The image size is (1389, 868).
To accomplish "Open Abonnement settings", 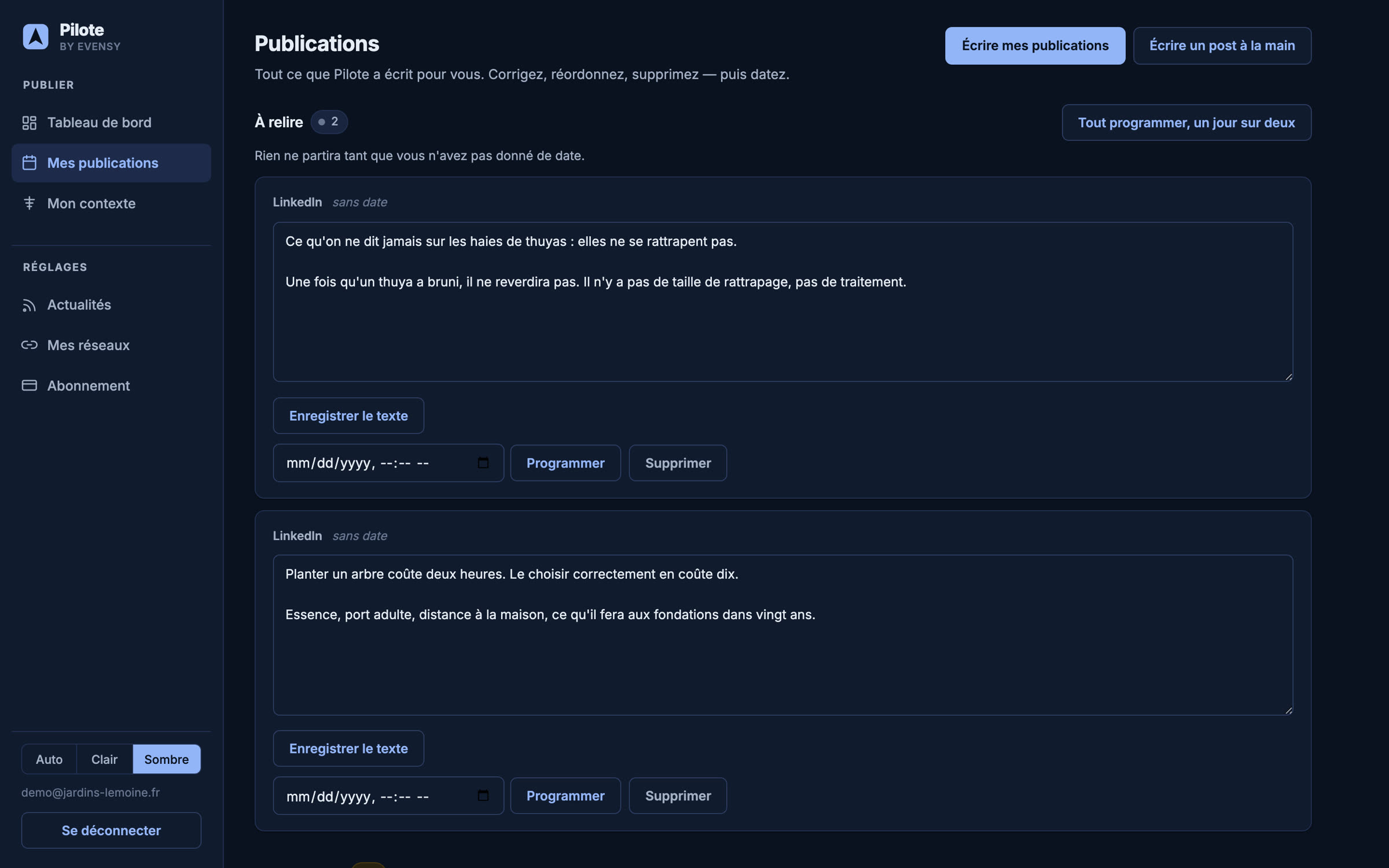I will pyautogui.click(x=111, y=385).
